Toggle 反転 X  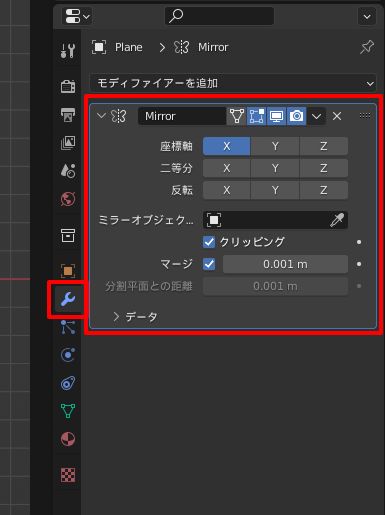coord(226,190)
